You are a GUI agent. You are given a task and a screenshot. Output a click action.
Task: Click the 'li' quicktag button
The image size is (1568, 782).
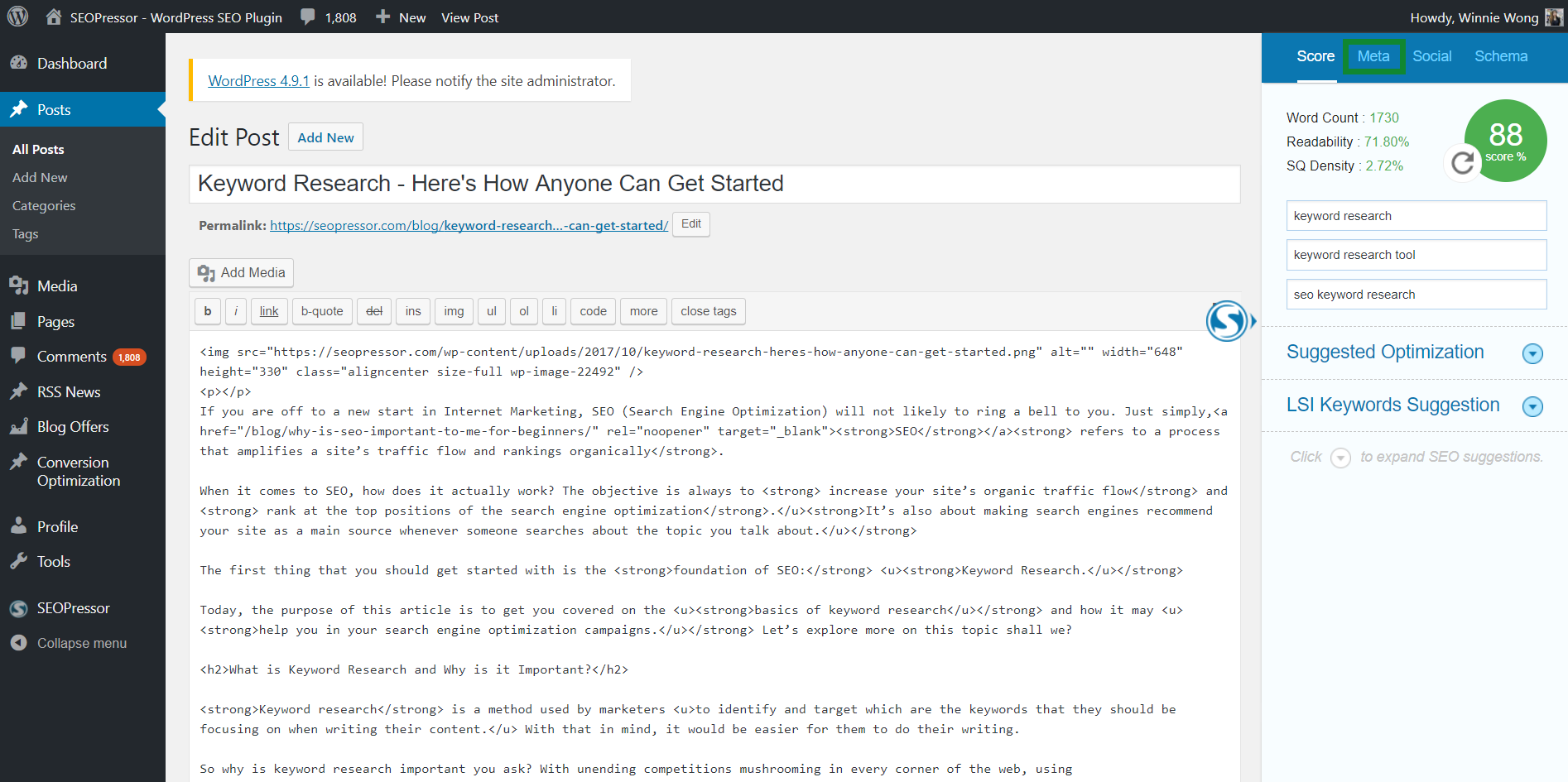click(555, 311)
